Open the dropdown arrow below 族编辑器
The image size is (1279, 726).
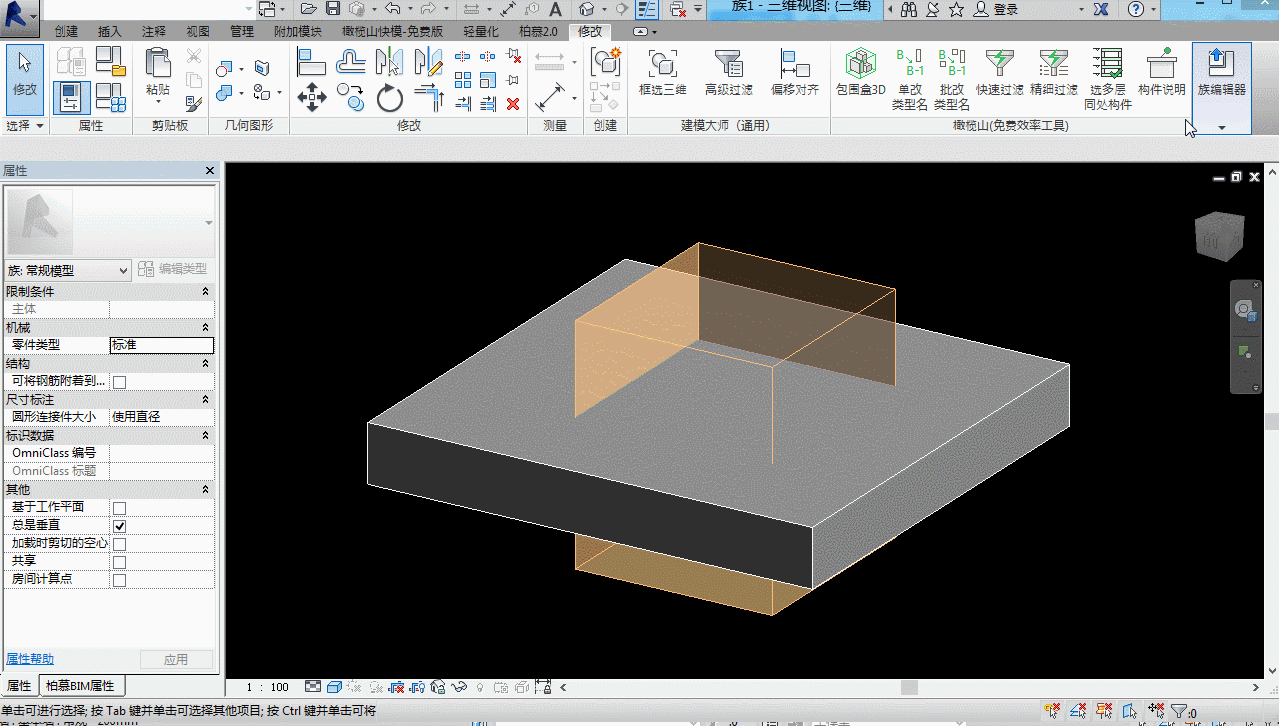1221,127
